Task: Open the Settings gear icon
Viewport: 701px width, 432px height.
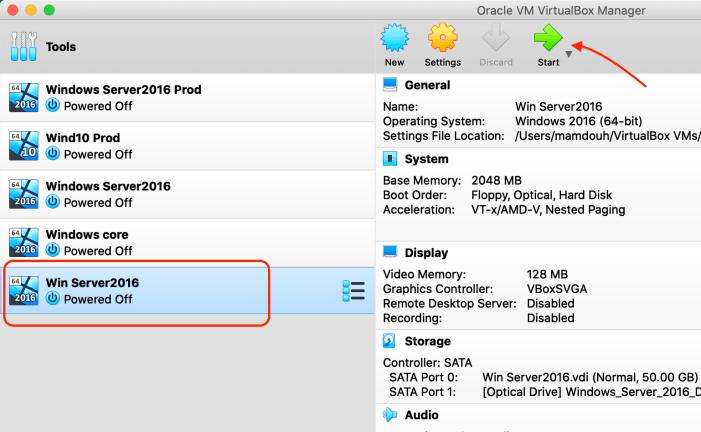Action: [444, 39]
